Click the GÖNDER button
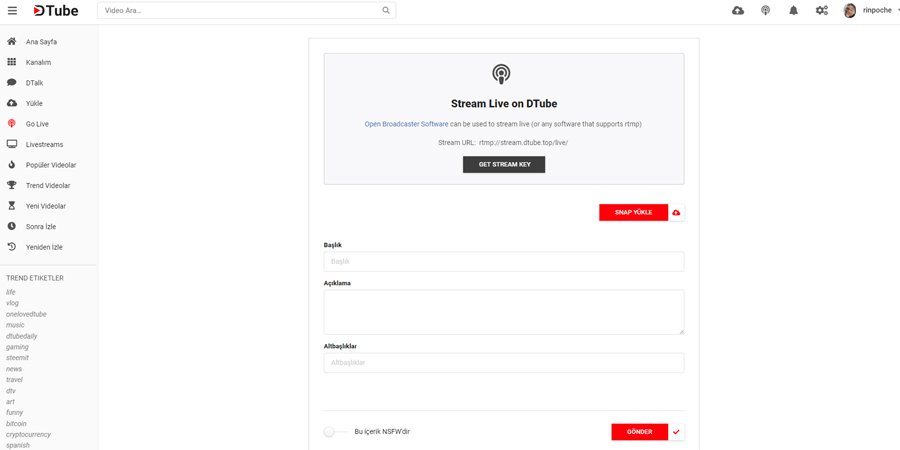The image size is (900, 450). point(640,432)
